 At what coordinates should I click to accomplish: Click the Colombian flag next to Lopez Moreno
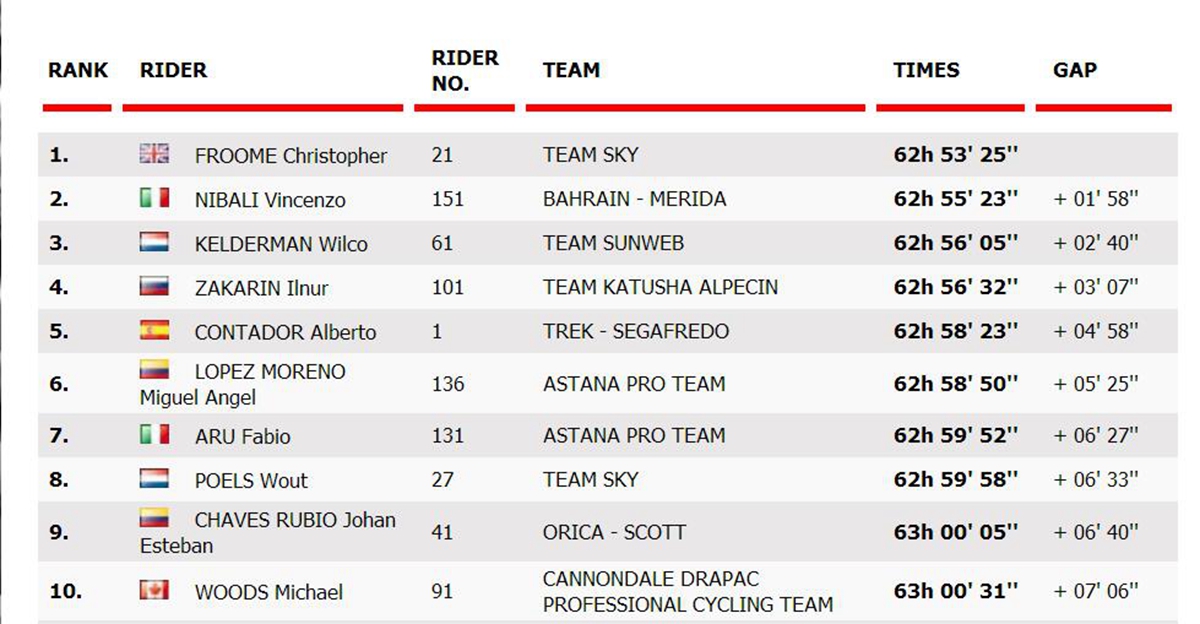click(154, 370)
